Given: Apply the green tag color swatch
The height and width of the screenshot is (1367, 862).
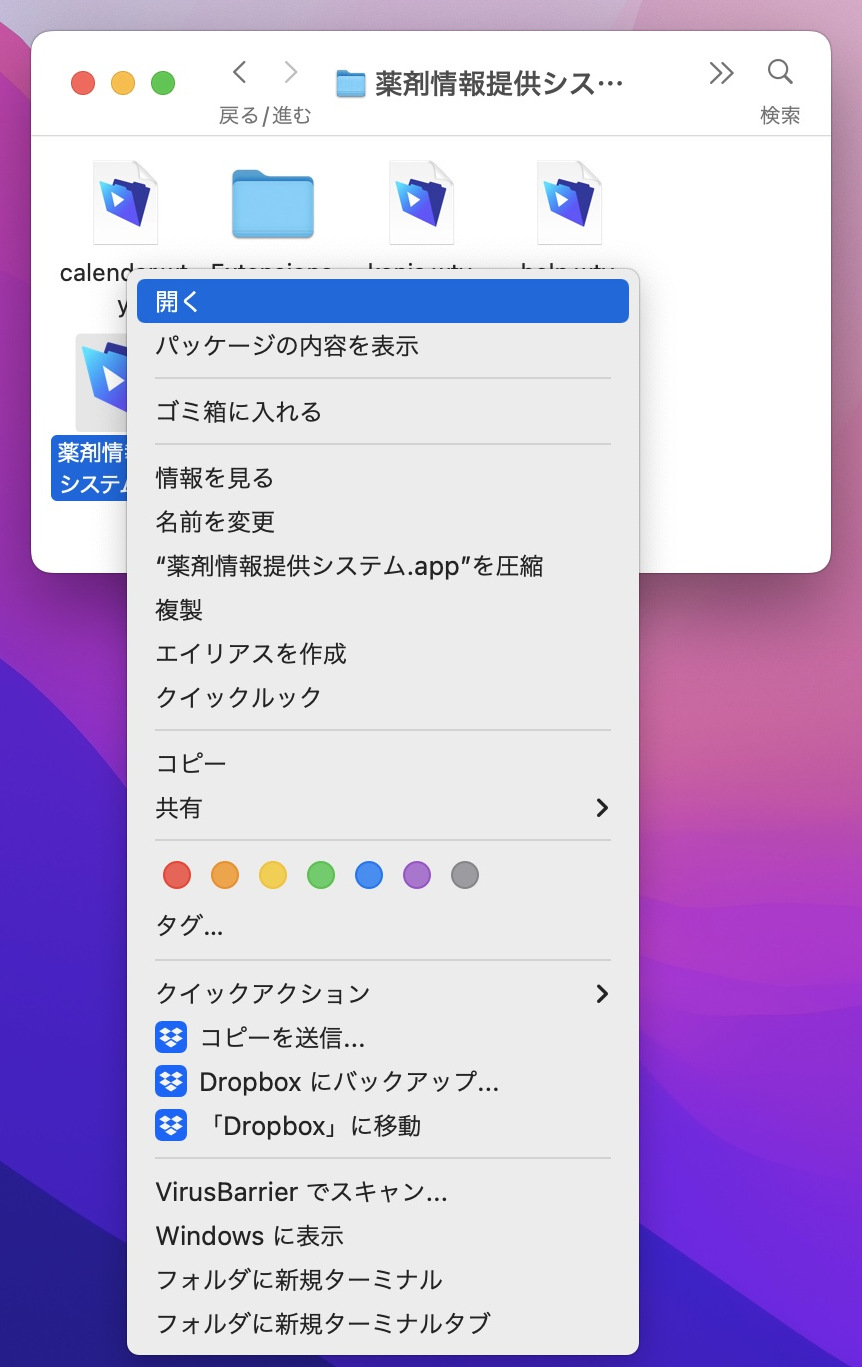Looking at the screenshot, I should tap(320, 875).
